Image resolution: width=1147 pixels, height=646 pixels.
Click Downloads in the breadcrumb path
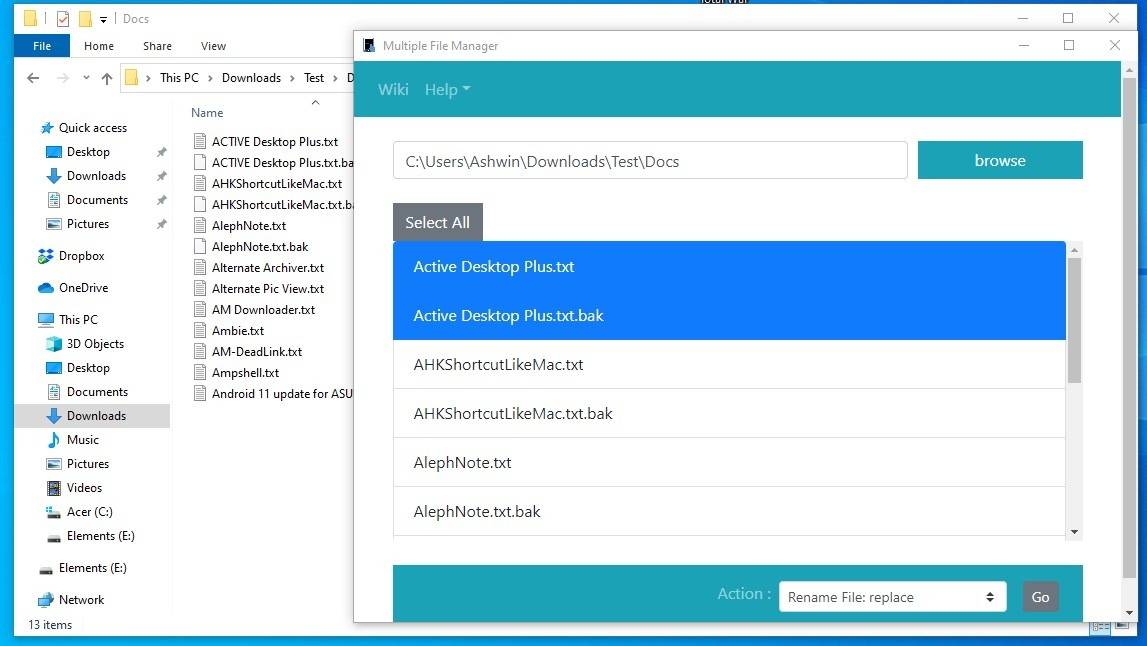(x=251, y=78)
